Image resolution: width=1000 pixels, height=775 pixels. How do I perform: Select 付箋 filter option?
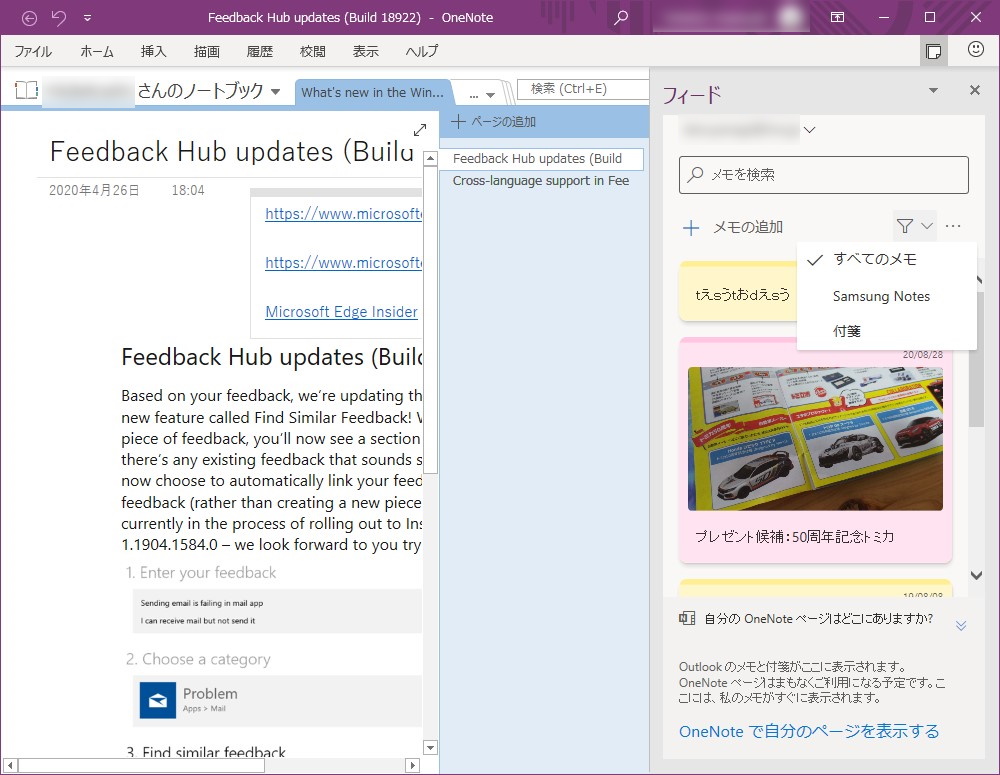point(887,331)
